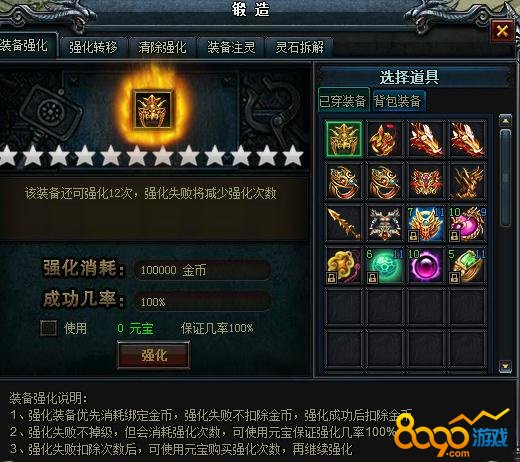520x462 pixels.
Task: Show 背包装备 backpack equipment list
Action: tap(398, 101)
